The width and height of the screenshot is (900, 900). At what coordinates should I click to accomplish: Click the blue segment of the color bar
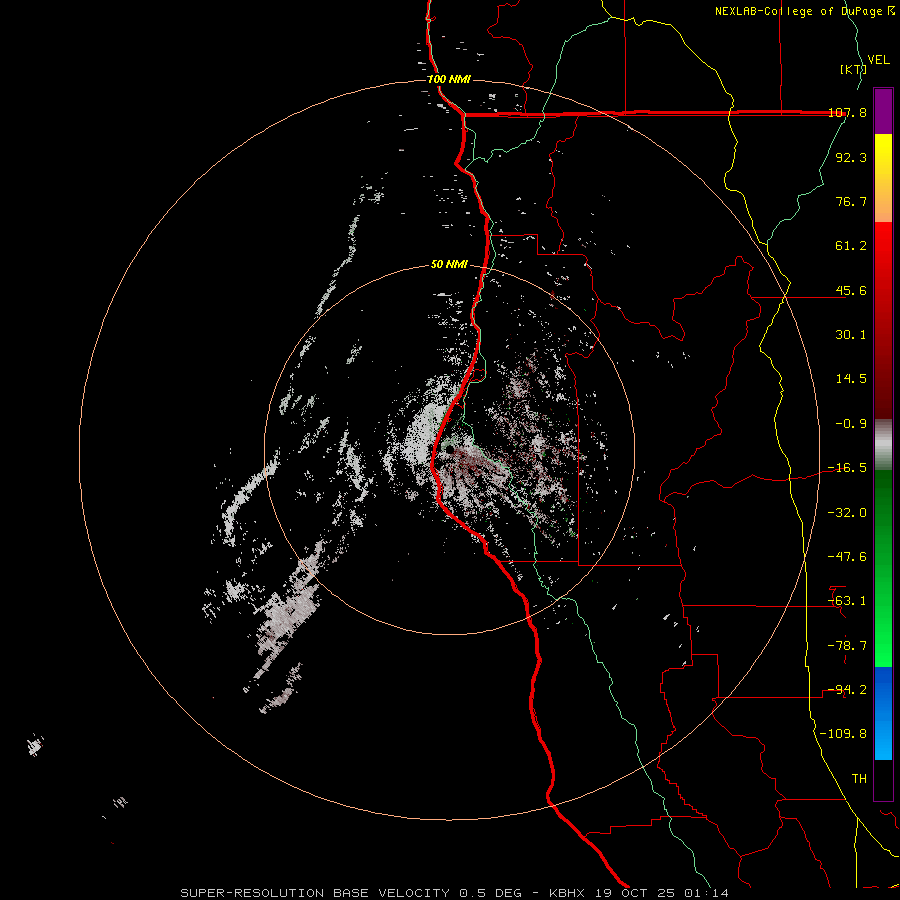883,713
